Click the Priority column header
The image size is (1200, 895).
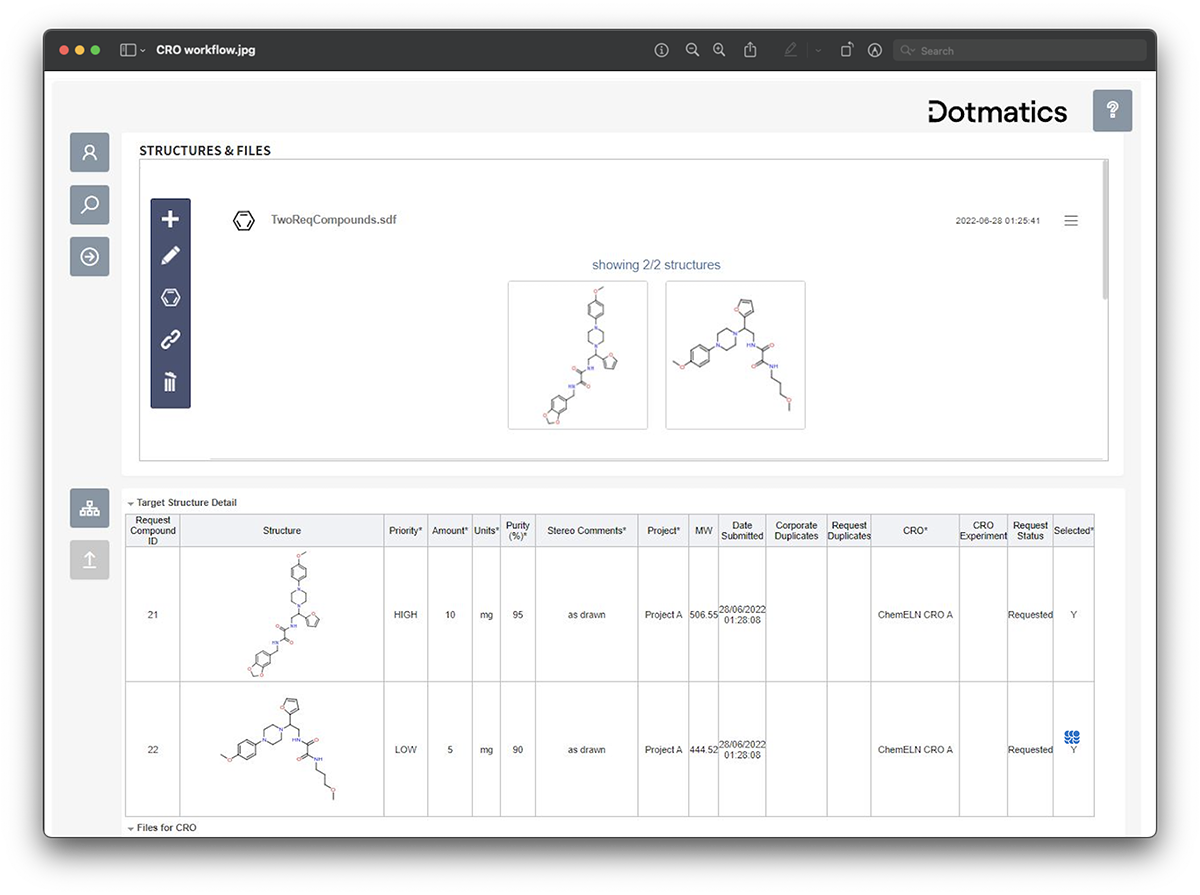[405, 531]
